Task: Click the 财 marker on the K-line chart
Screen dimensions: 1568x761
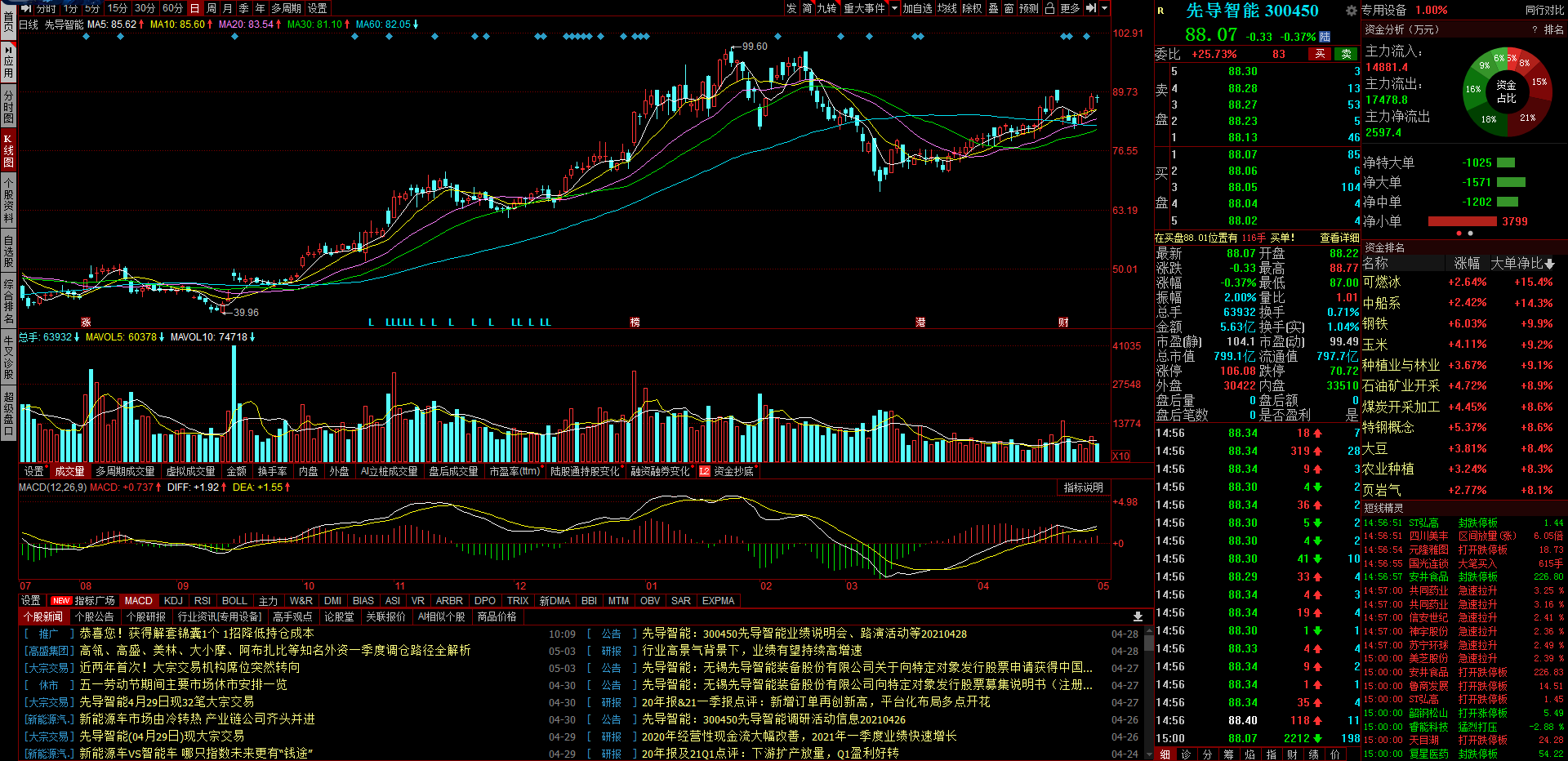Action: click(1063, 323)
